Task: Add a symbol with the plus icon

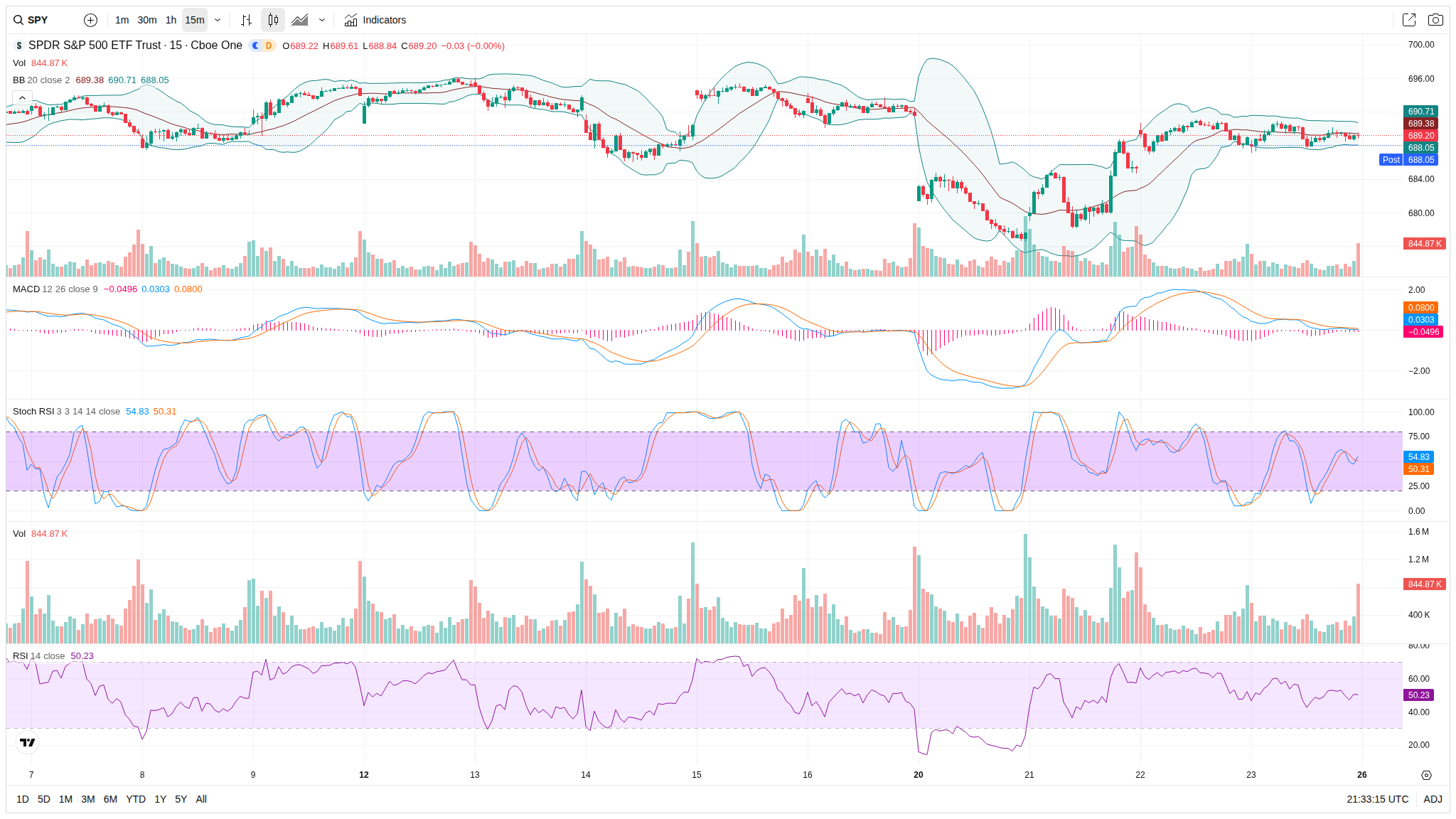Action: tap(90, 20)
